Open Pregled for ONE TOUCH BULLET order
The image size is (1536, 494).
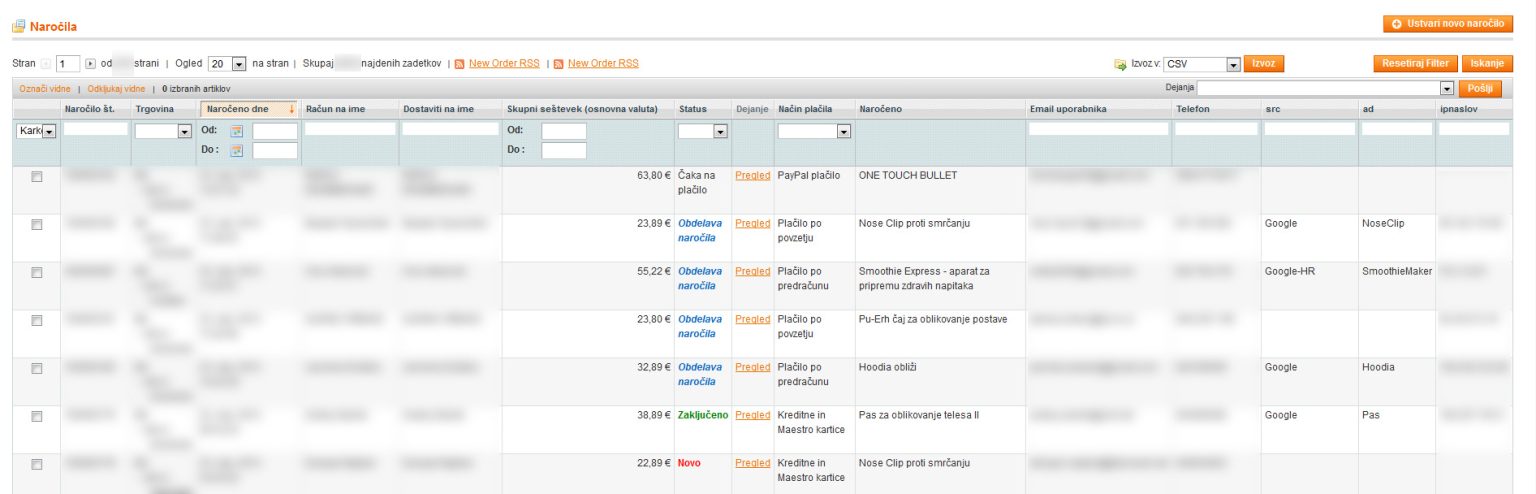click(x=752, y=175)
